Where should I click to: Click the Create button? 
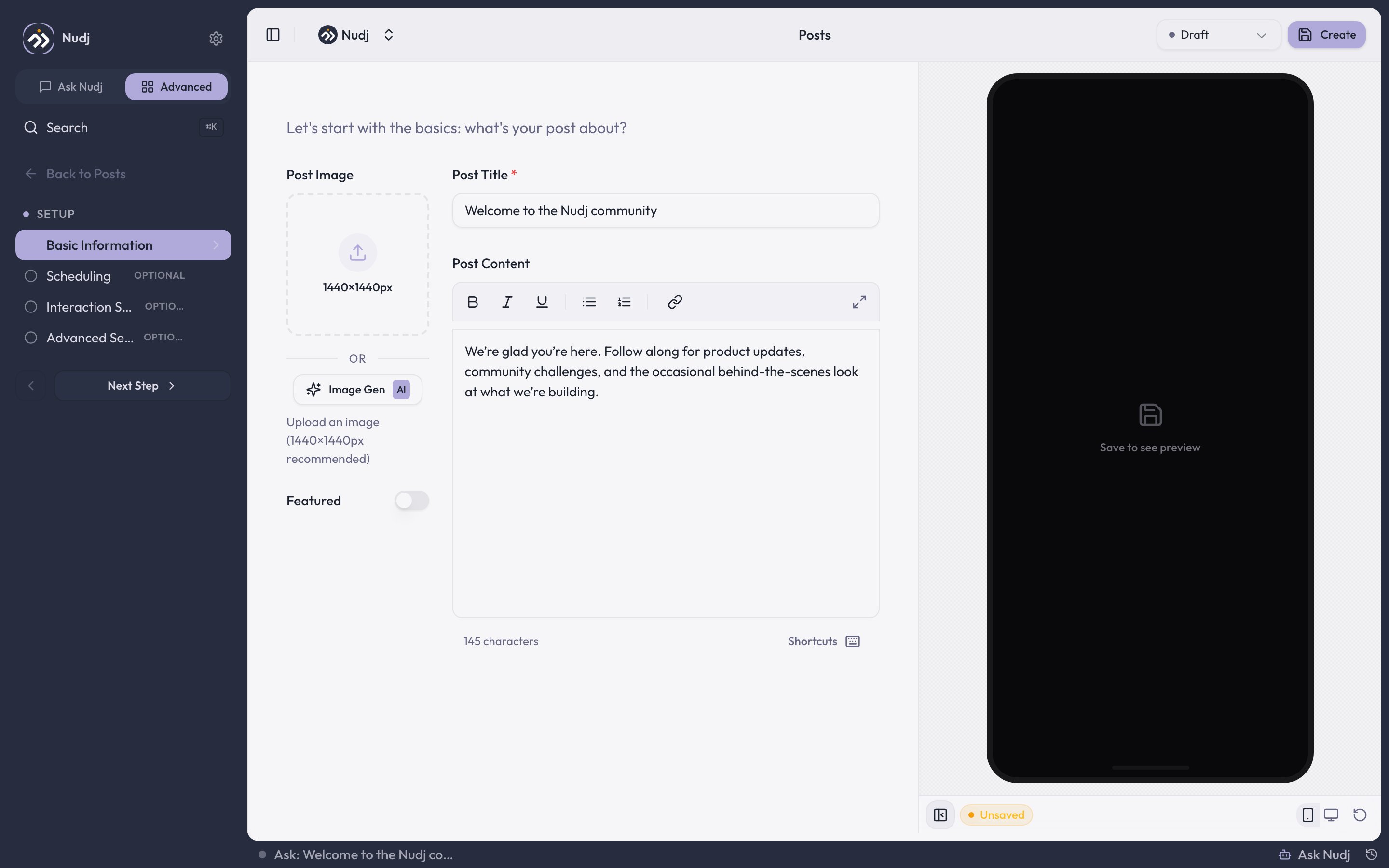tap(1326, 35)
